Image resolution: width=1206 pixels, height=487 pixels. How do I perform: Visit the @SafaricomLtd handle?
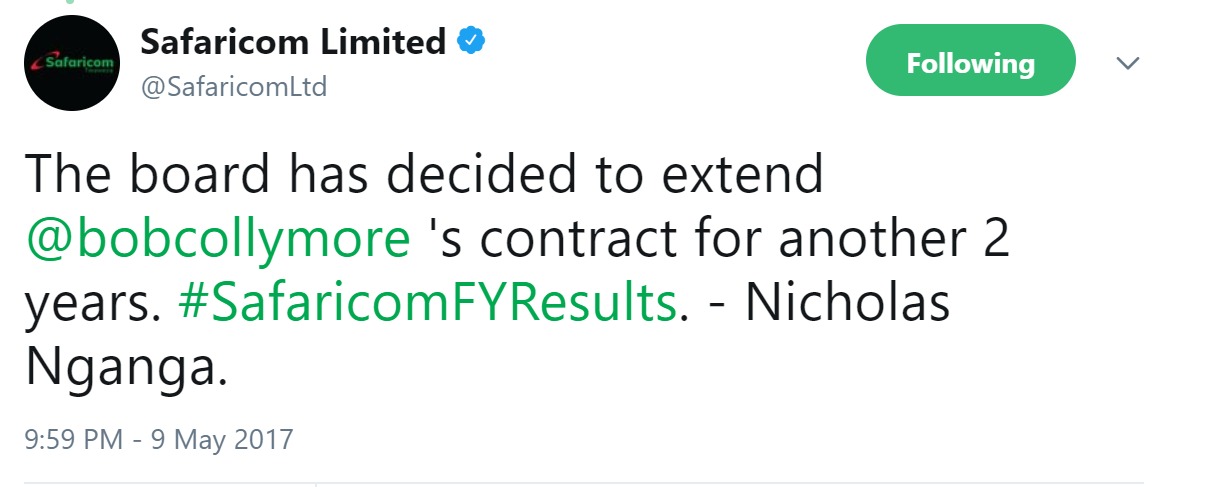click(234, 88)
